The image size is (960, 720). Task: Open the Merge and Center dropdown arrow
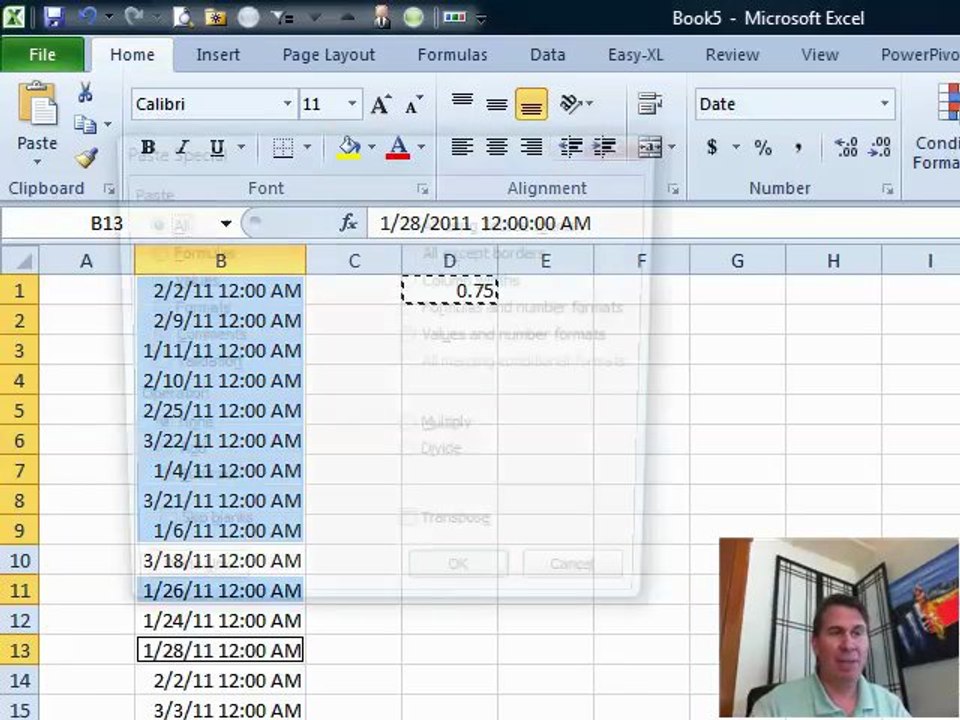672,147
